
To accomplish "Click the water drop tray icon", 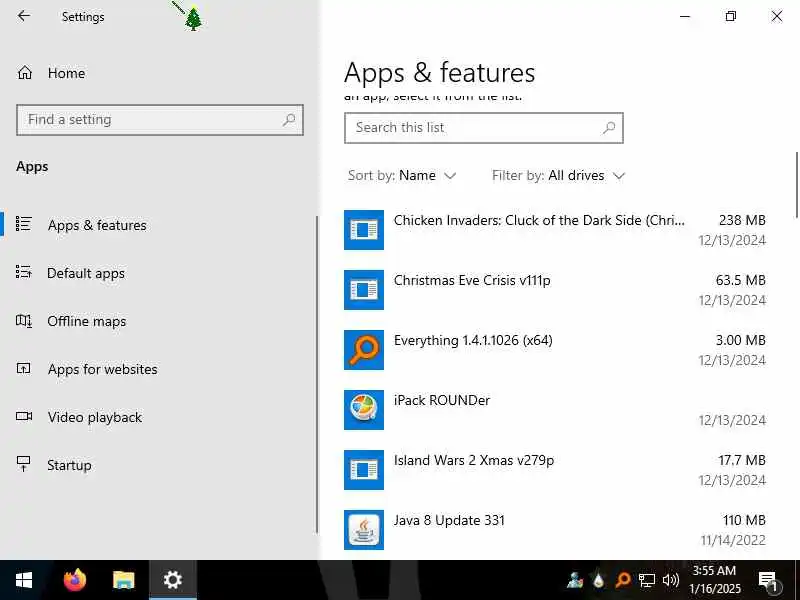I will click(598, 580).
